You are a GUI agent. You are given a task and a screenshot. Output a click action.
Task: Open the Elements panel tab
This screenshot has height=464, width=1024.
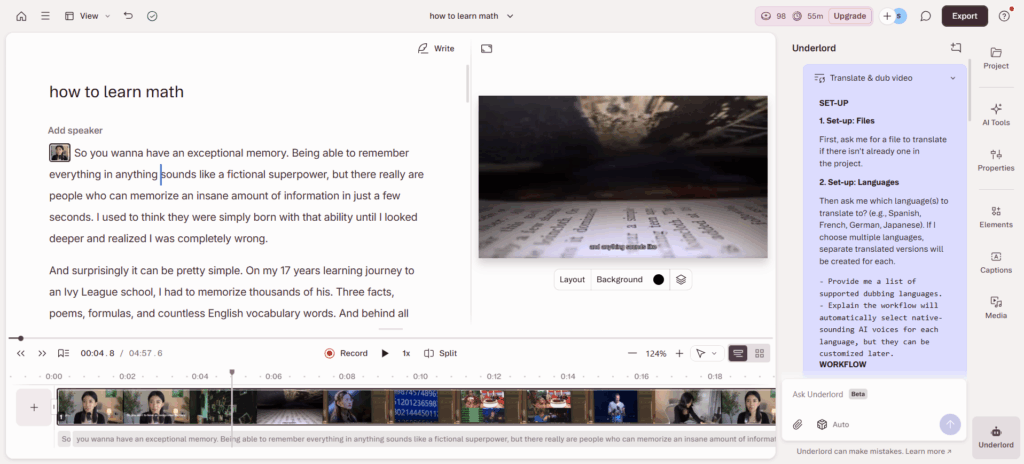click(996, 217)
